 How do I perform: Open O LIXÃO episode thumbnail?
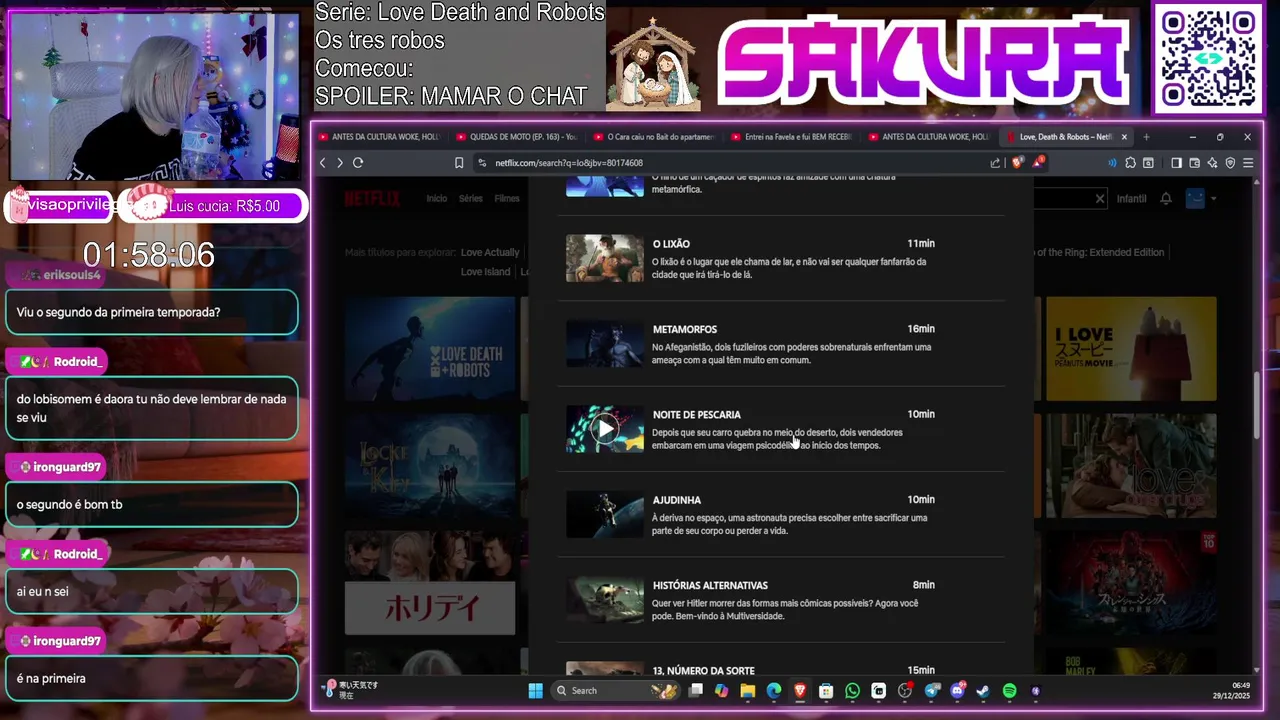[605, 258]
